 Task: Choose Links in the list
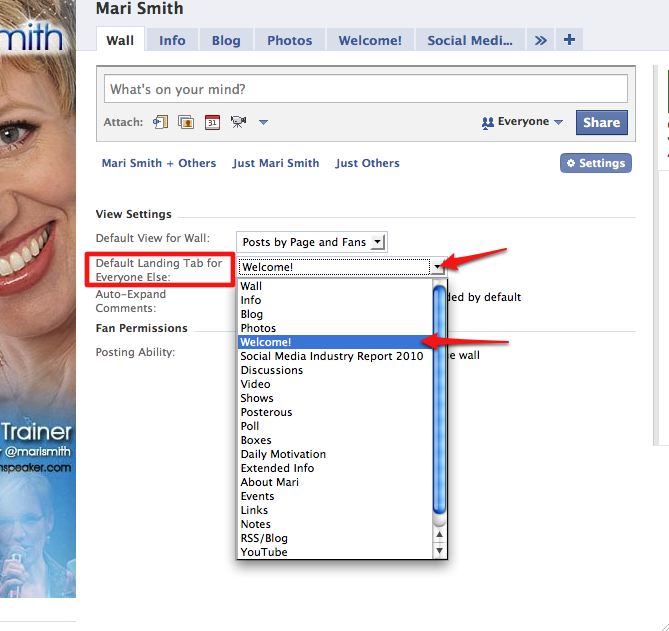[x=335, y=510]
